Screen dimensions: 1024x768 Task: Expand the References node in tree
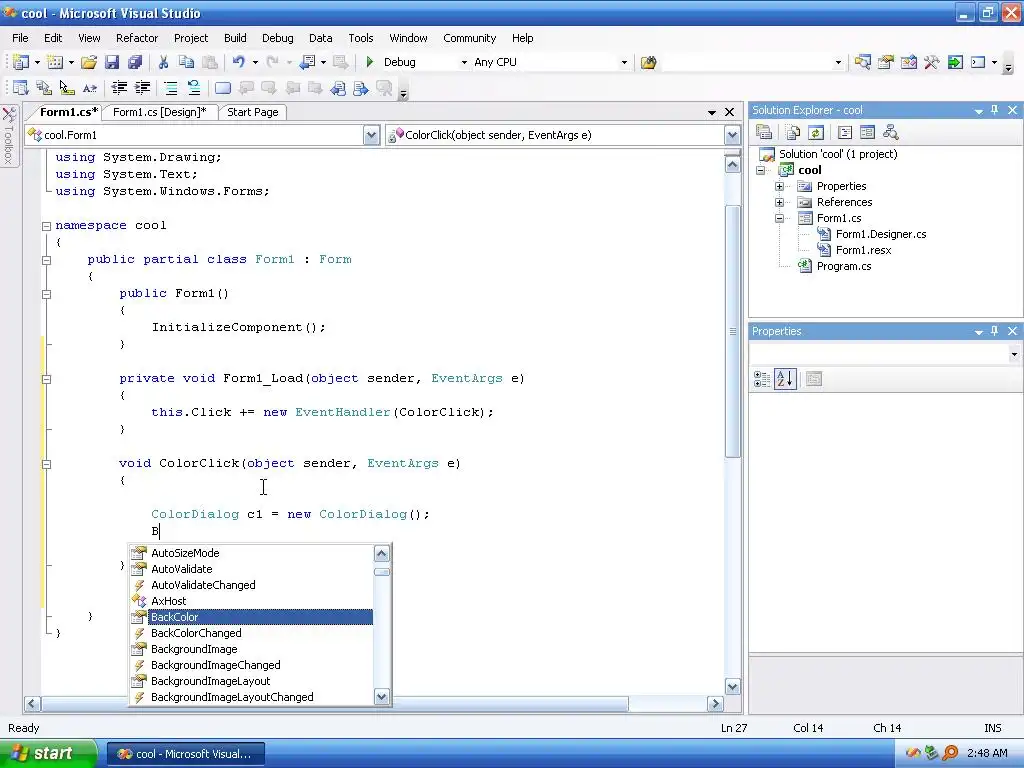pos(779,202)
